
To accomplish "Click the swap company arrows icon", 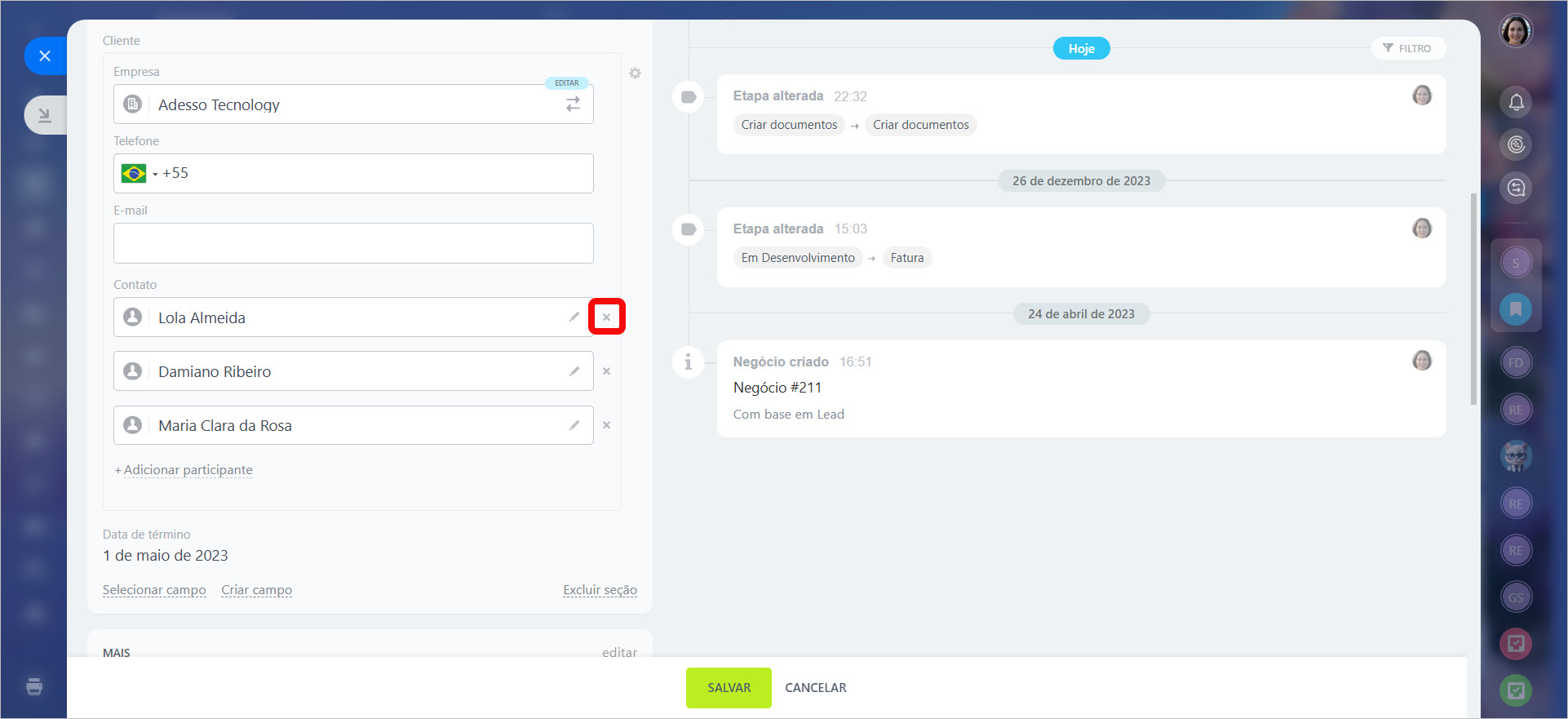I will [573, 104].
